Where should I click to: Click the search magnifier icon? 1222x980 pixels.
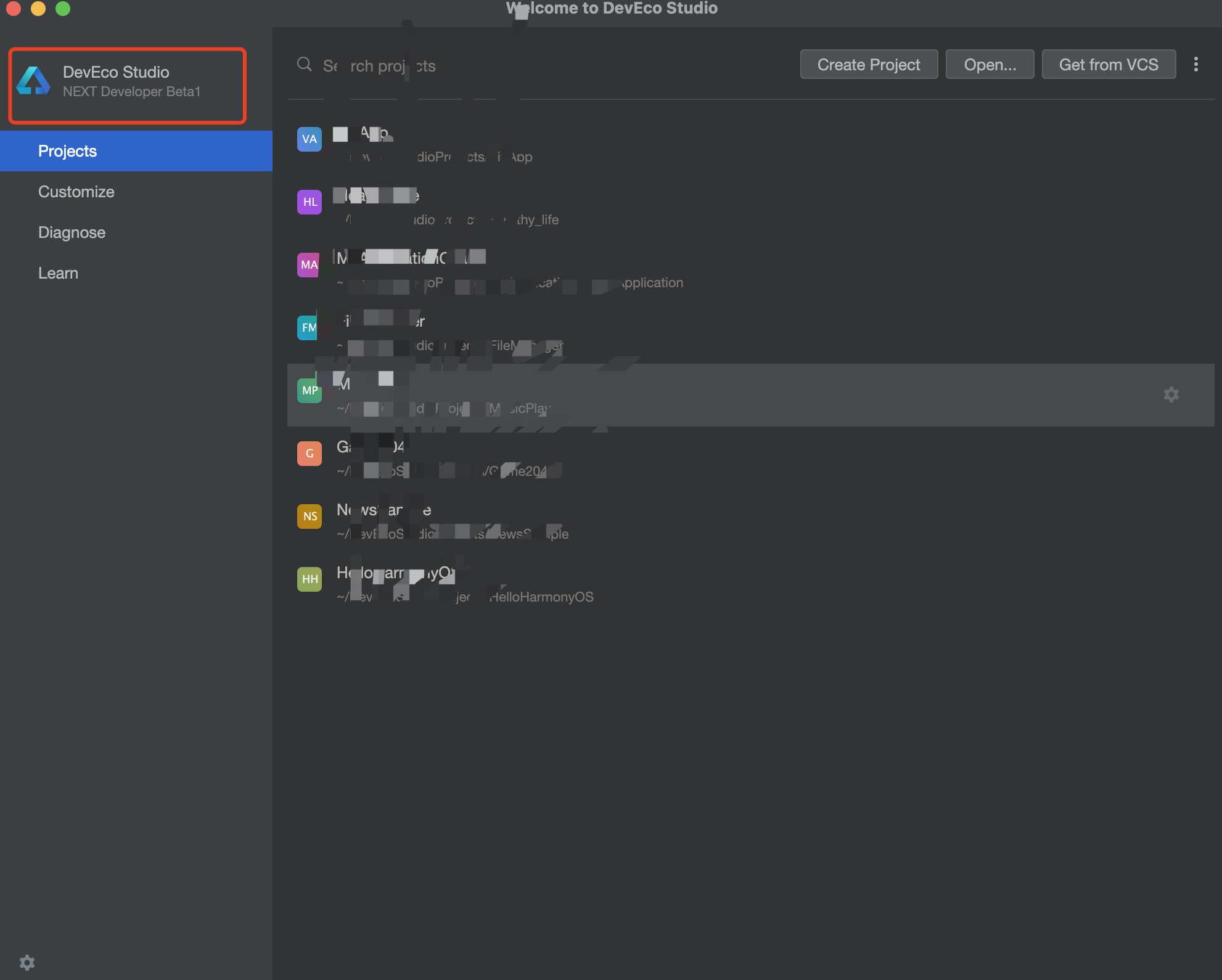point(304,65)
